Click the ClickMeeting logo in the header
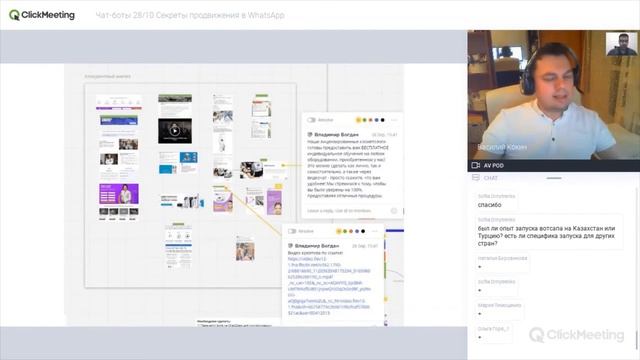 tap(42, 15)
